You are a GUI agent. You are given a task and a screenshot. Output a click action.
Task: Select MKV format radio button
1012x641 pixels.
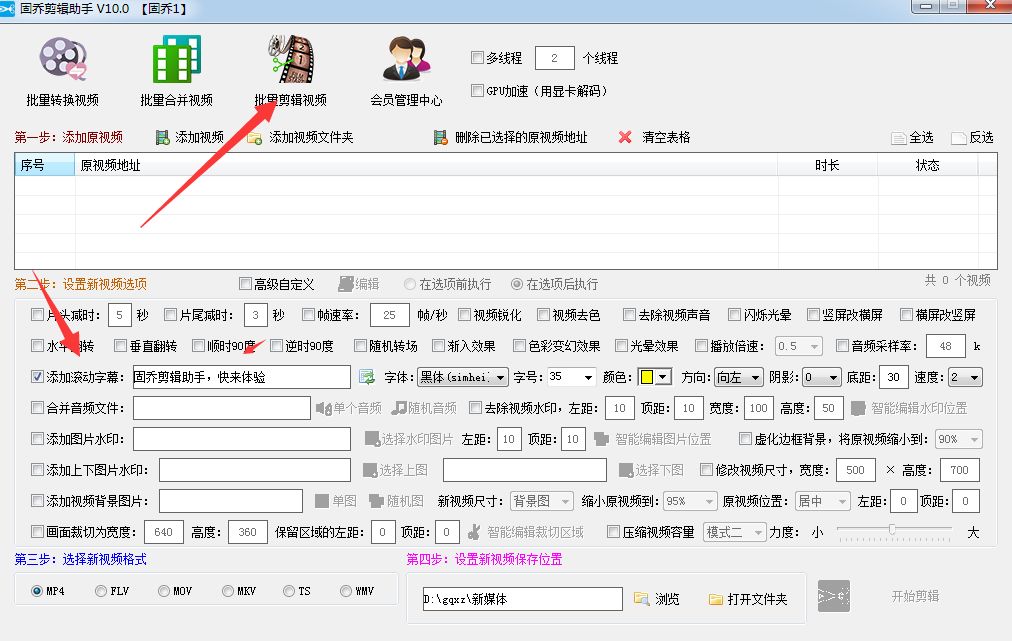(x=228, y=591)
